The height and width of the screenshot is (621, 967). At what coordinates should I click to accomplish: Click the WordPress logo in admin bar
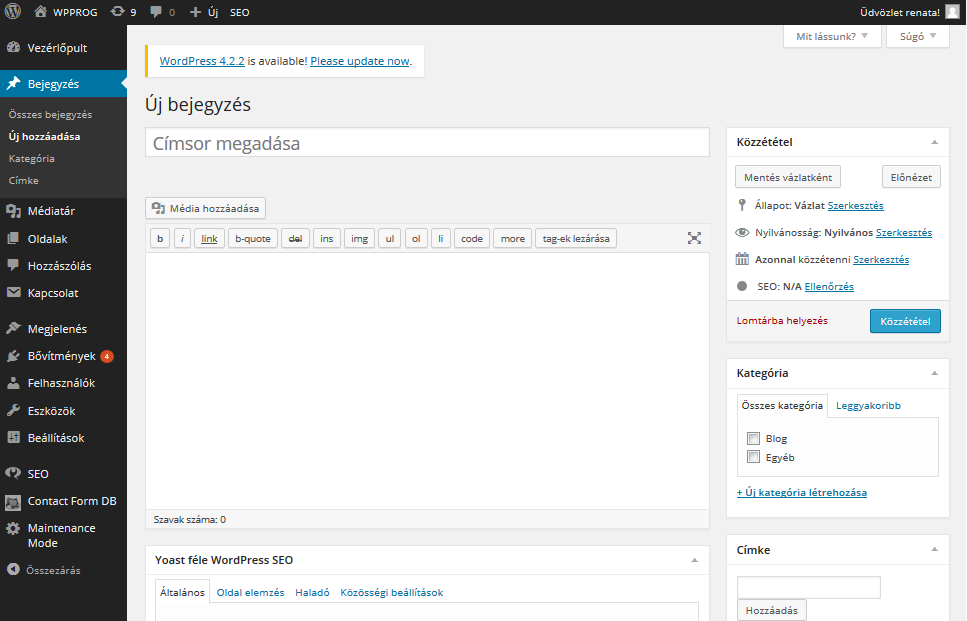13,12
